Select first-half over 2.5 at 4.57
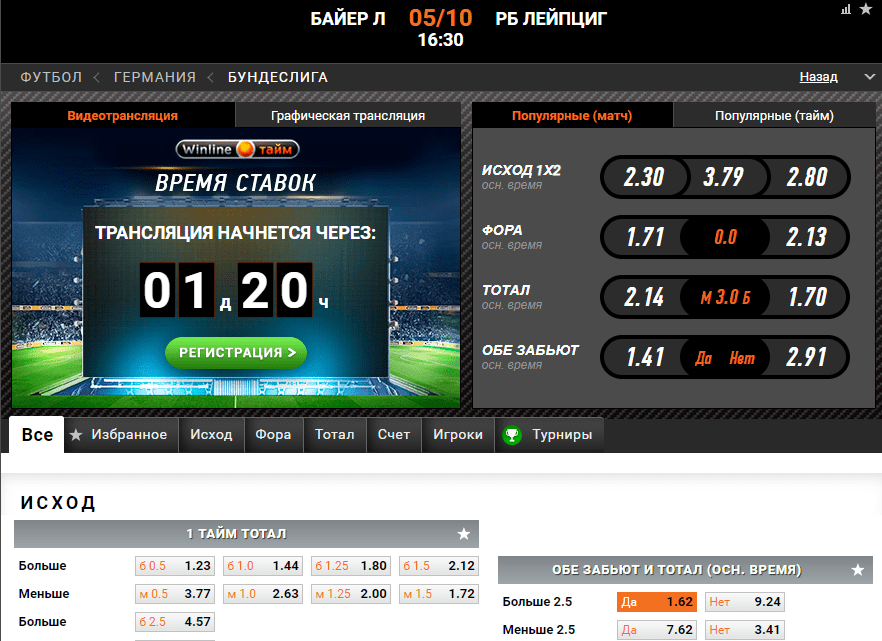882x641 pixels. [175, 622]
